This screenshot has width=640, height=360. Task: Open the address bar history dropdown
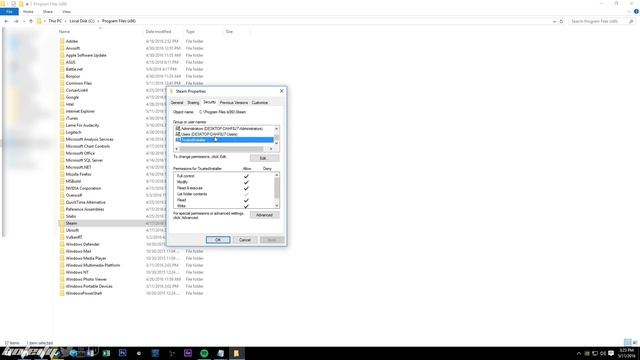(554, 21)
